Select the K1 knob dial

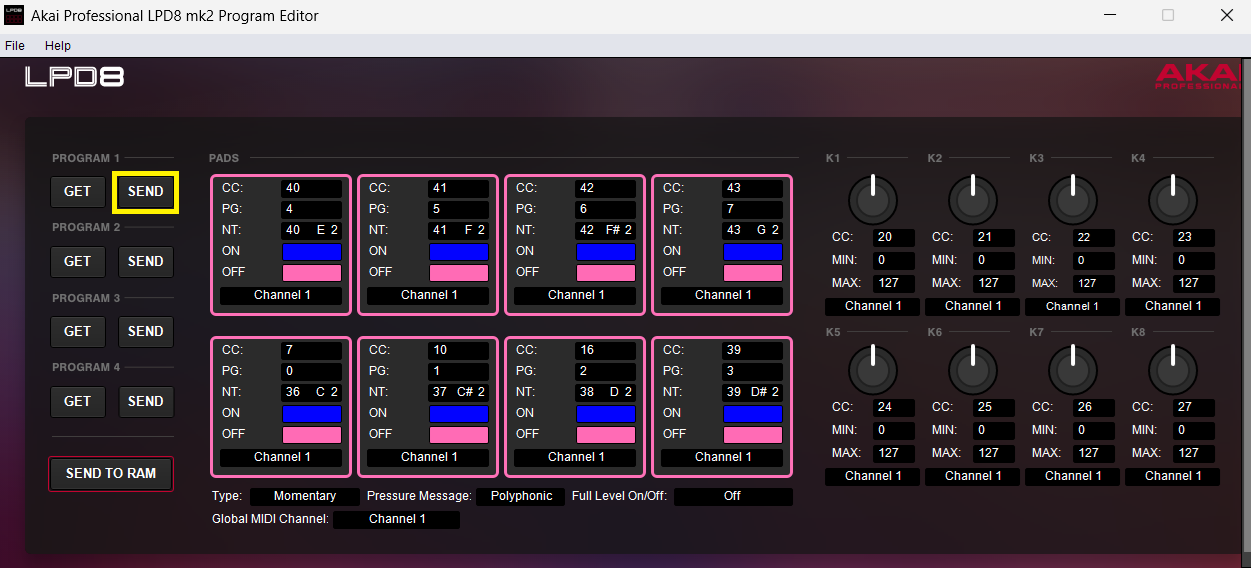873,198
